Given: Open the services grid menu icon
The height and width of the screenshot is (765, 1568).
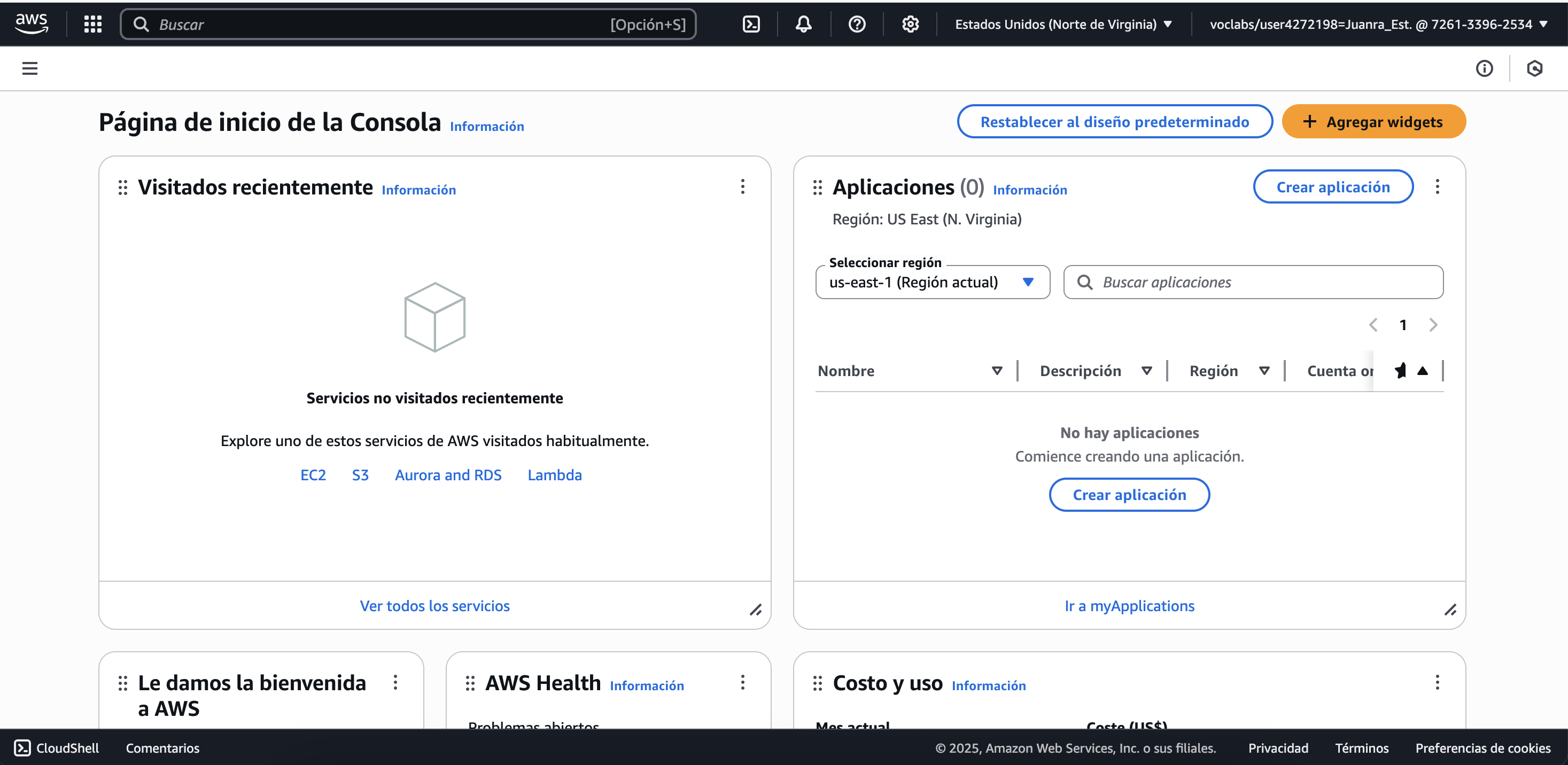Looking at the screenshot, I should coord(92,25).
